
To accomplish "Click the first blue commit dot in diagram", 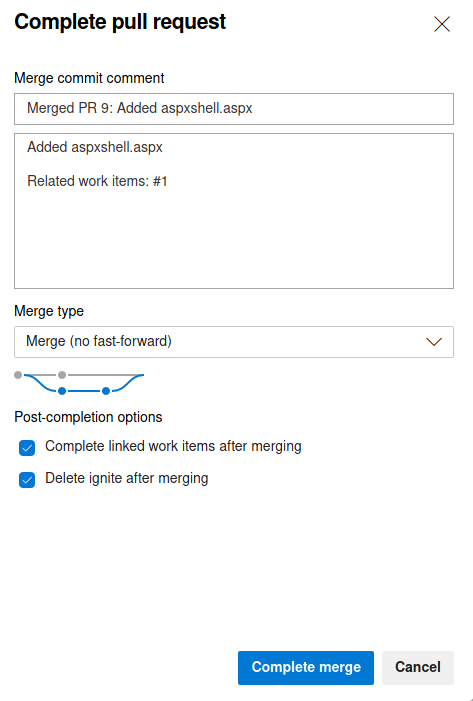I will pos(62,391).
